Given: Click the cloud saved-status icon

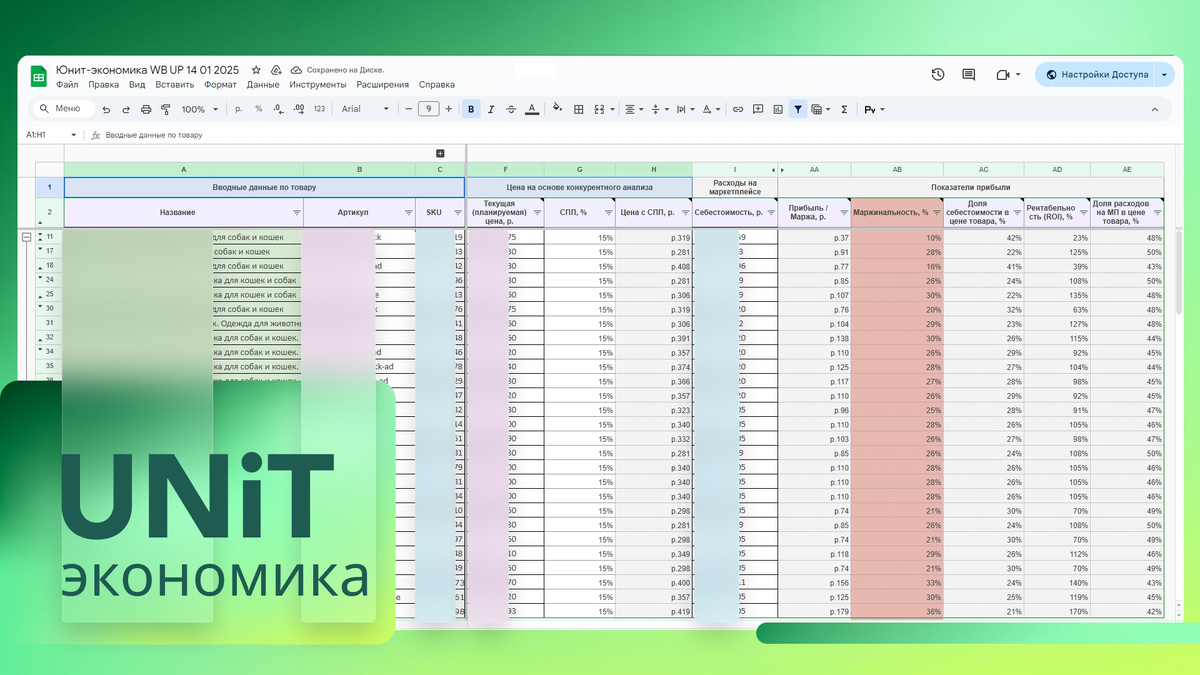Looking at the screenshot, I should click(296, 71).
